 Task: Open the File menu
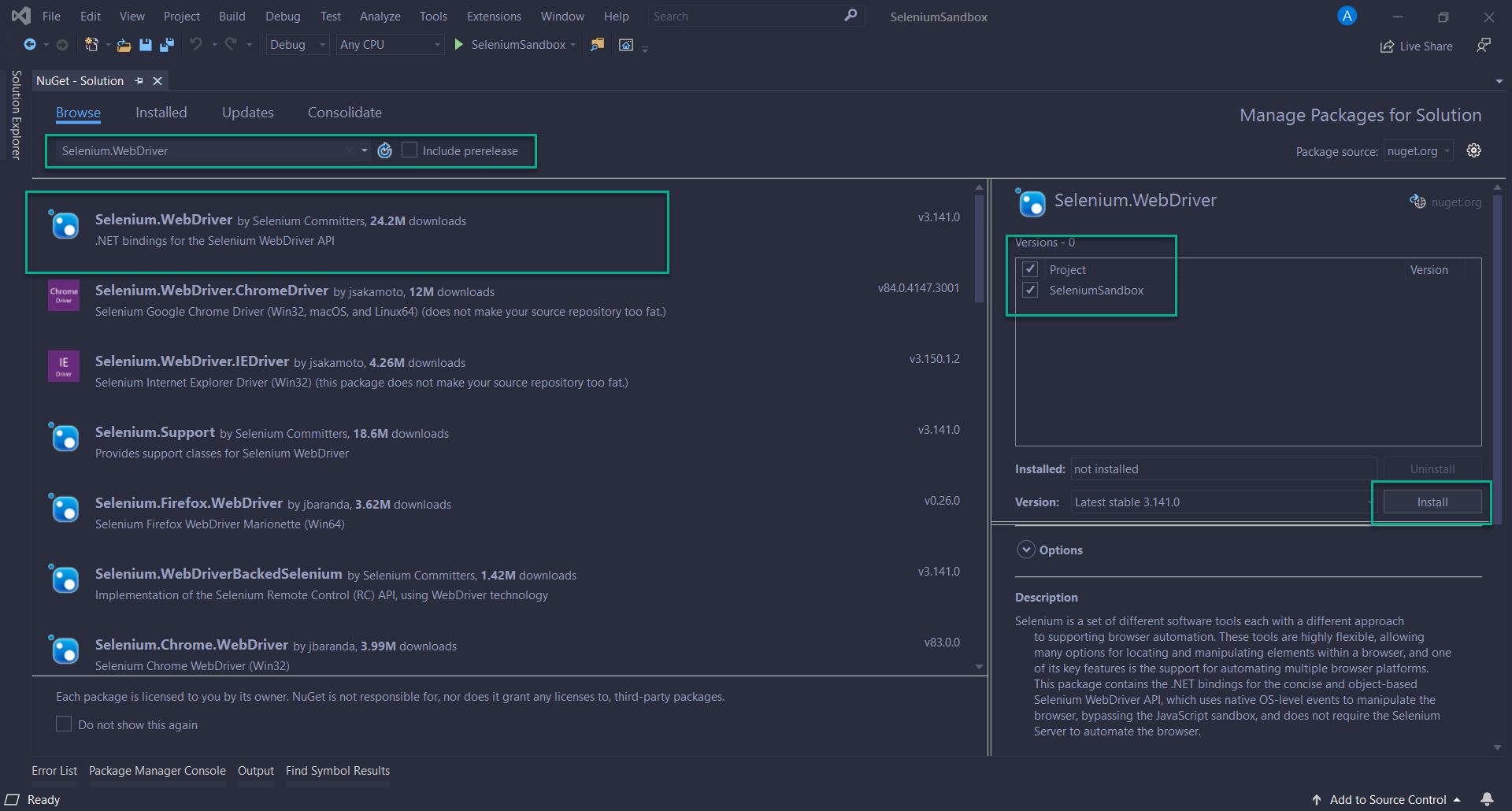pyautogui.click(x=51, y=16)
